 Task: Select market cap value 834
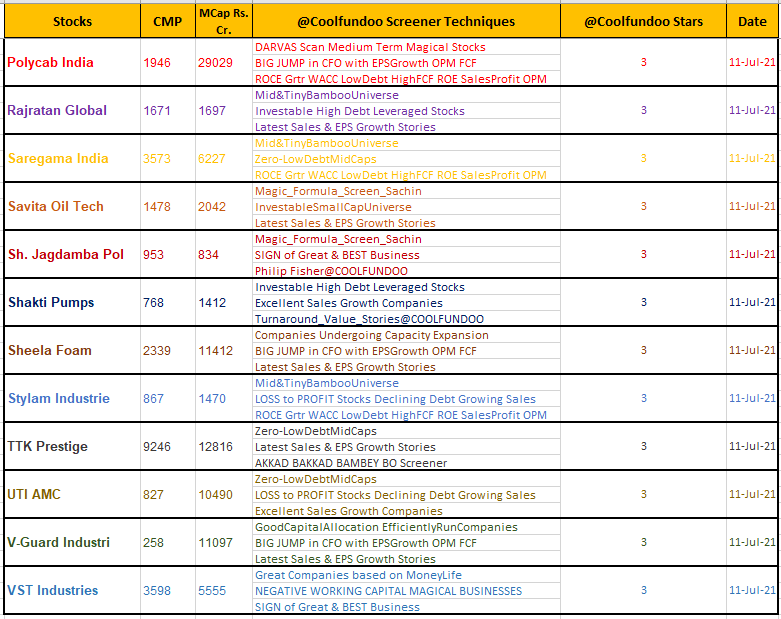point(224,254)
